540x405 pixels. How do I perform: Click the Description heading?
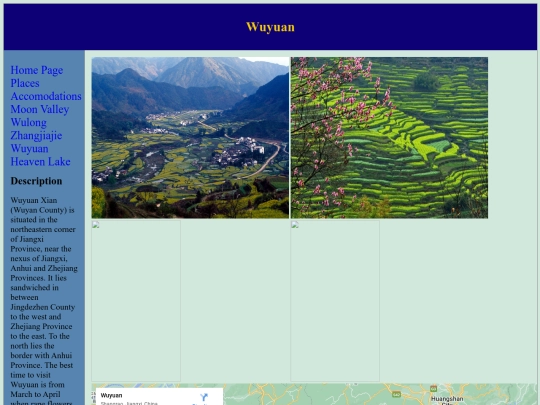[x=37, y=181]
